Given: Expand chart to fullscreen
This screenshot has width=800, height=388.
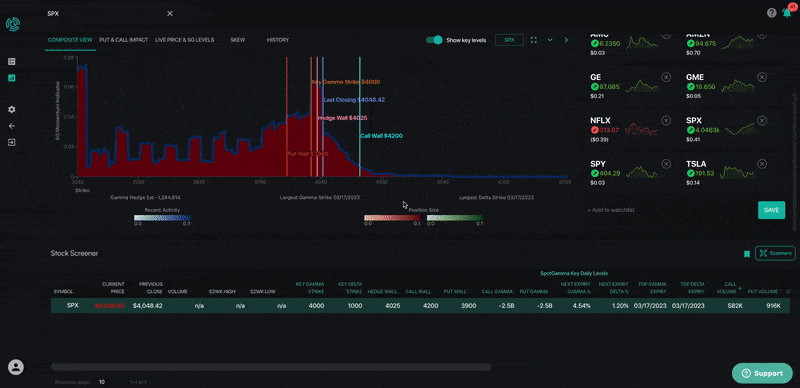Looking at the screenshot, I should [x=534, y=40].
